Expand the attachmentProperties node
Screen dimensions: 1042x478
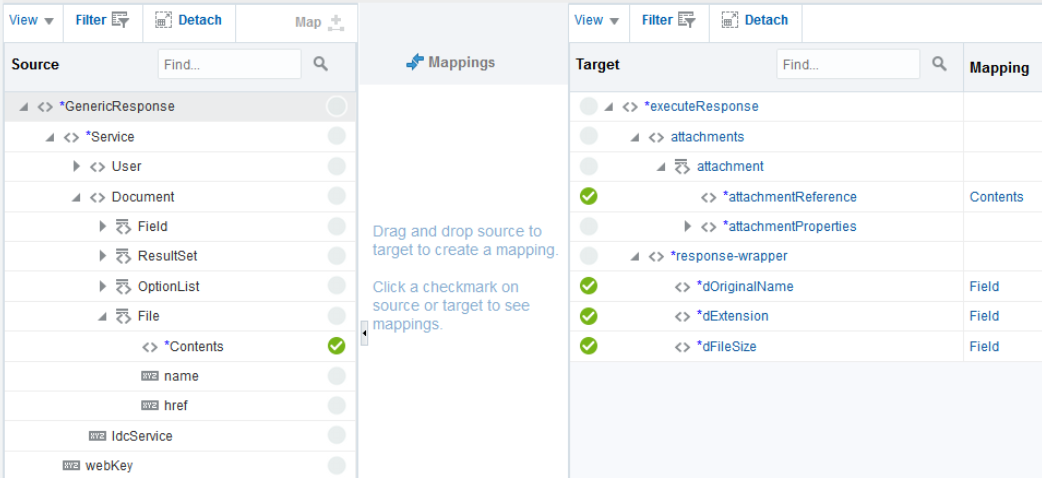point(687,226)
